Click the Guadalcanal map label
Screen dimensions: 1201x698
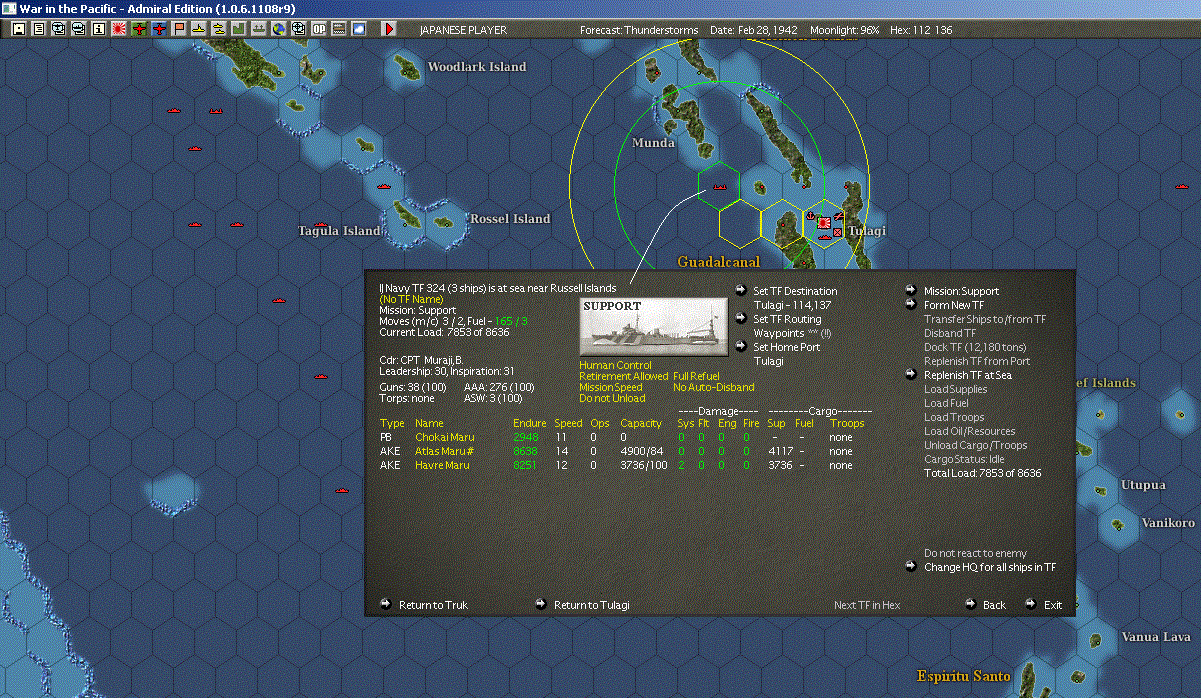[x=718, y=262]
